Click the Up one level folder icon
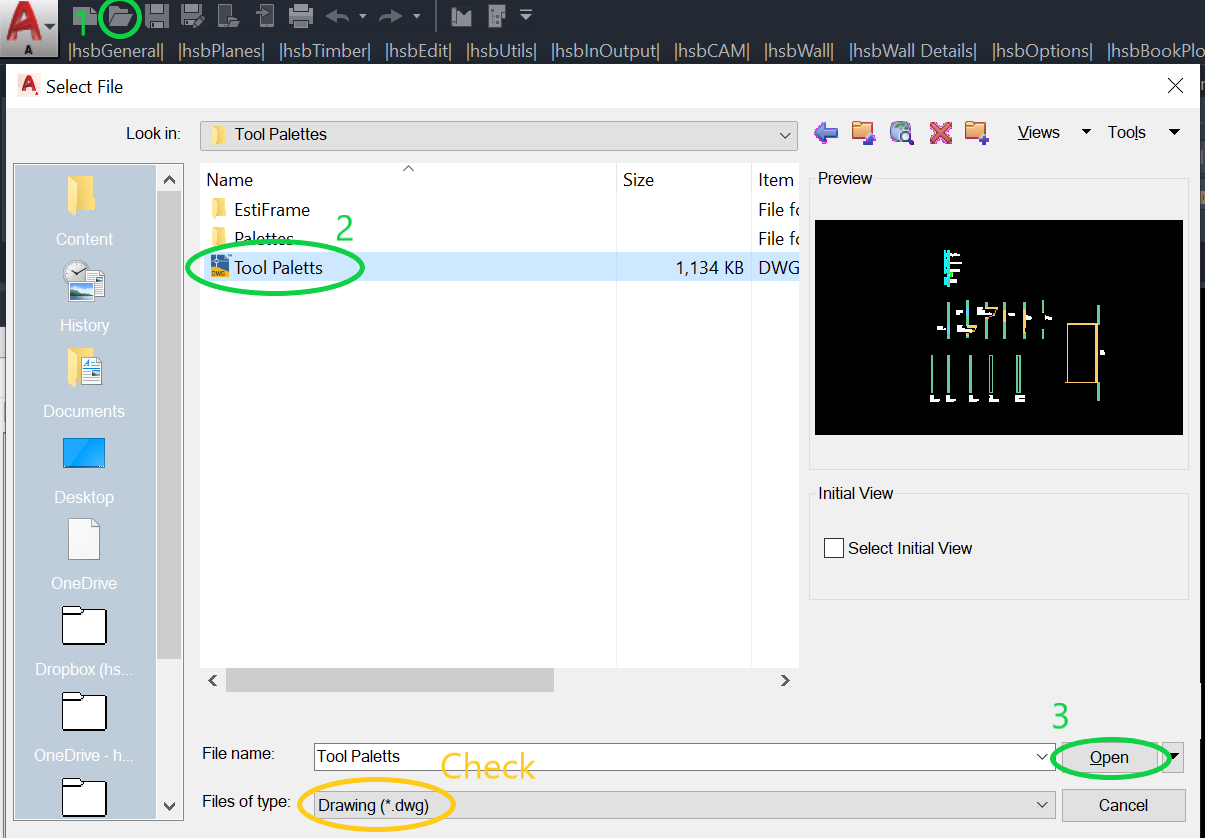This screenshot has width=1205, height=838. click(863, 132)
